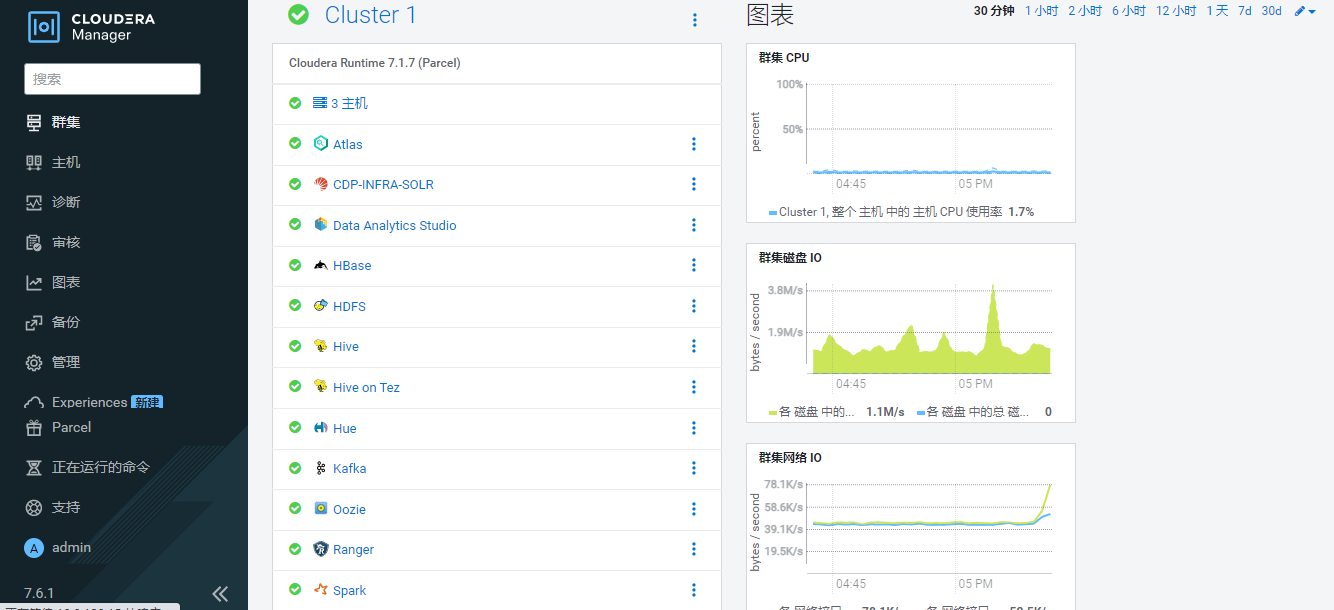
Task: Click the HDFS elephant icon
Action: click(321, 306)
